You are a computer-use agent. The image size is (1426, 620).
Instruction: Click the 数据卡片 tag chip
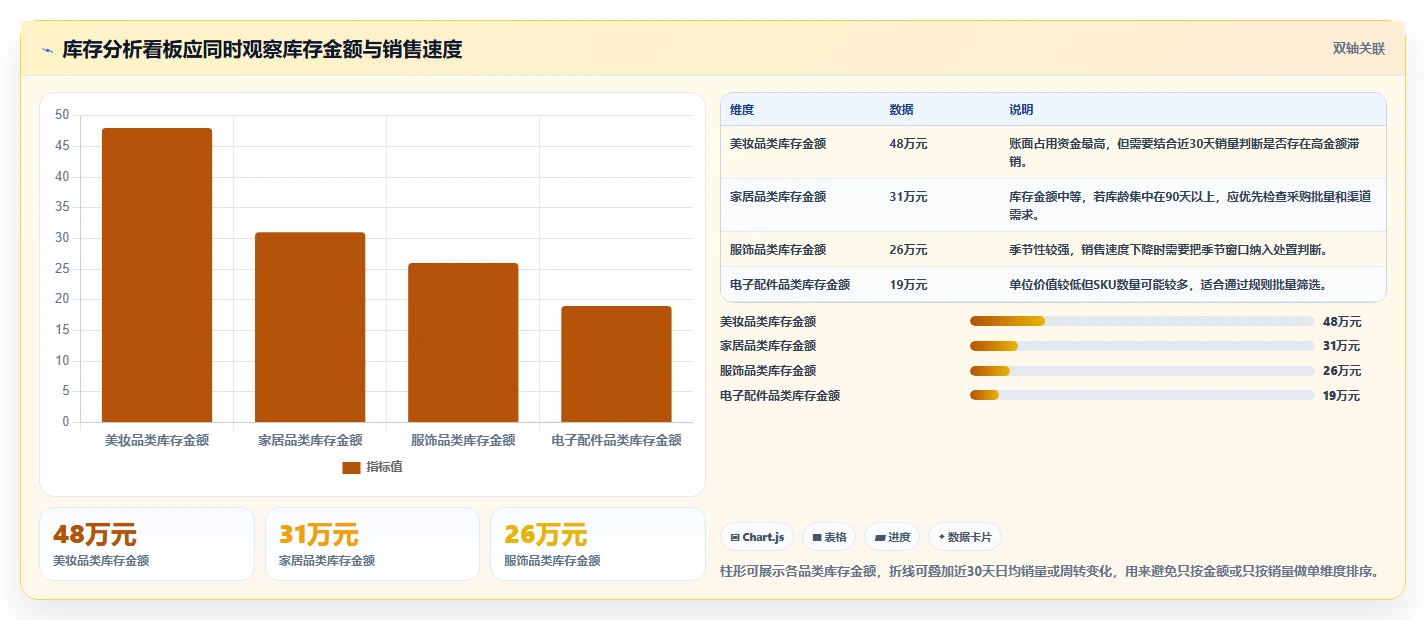(x=965, y=537)
